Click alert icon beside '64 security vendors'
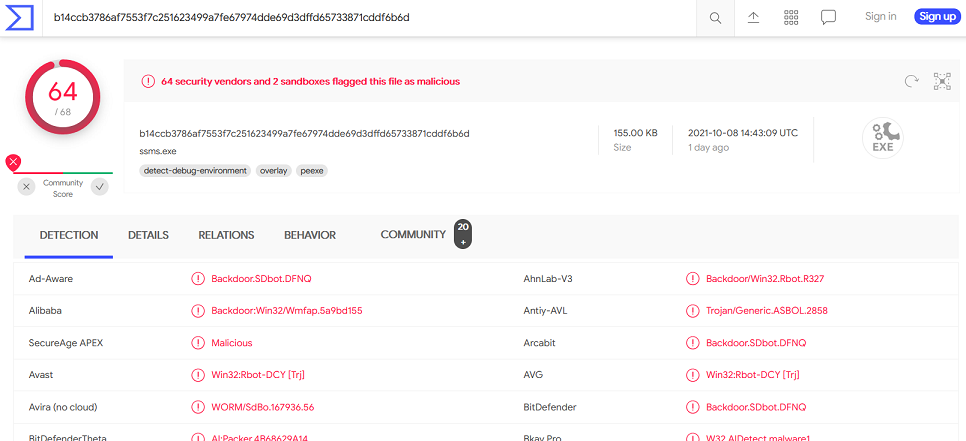966x441 pixels. tap(148, 81)
